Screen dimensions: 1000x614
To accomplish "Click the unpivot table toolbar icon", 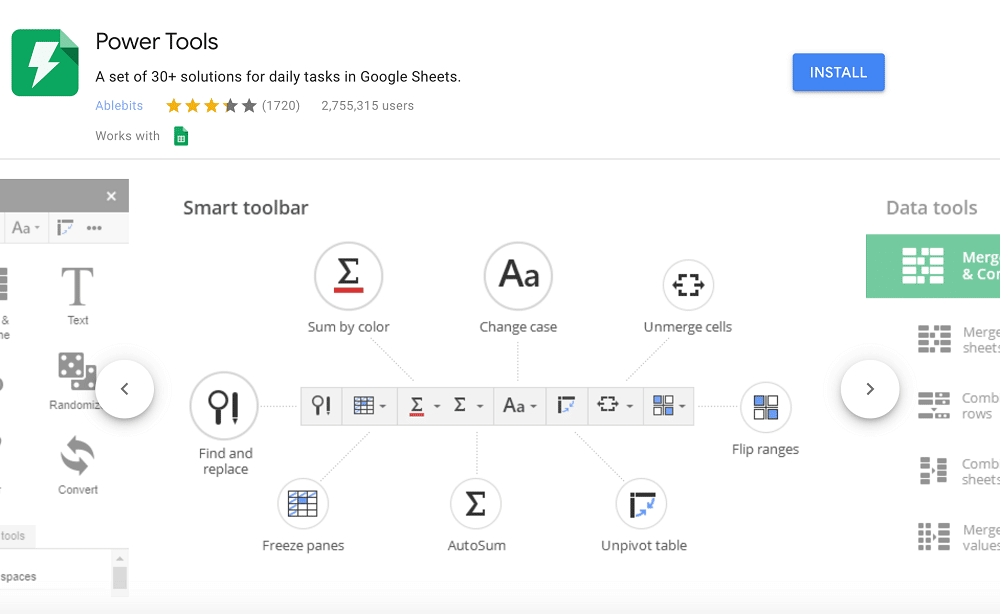I will pyautogui.click(x=566, y=406).
